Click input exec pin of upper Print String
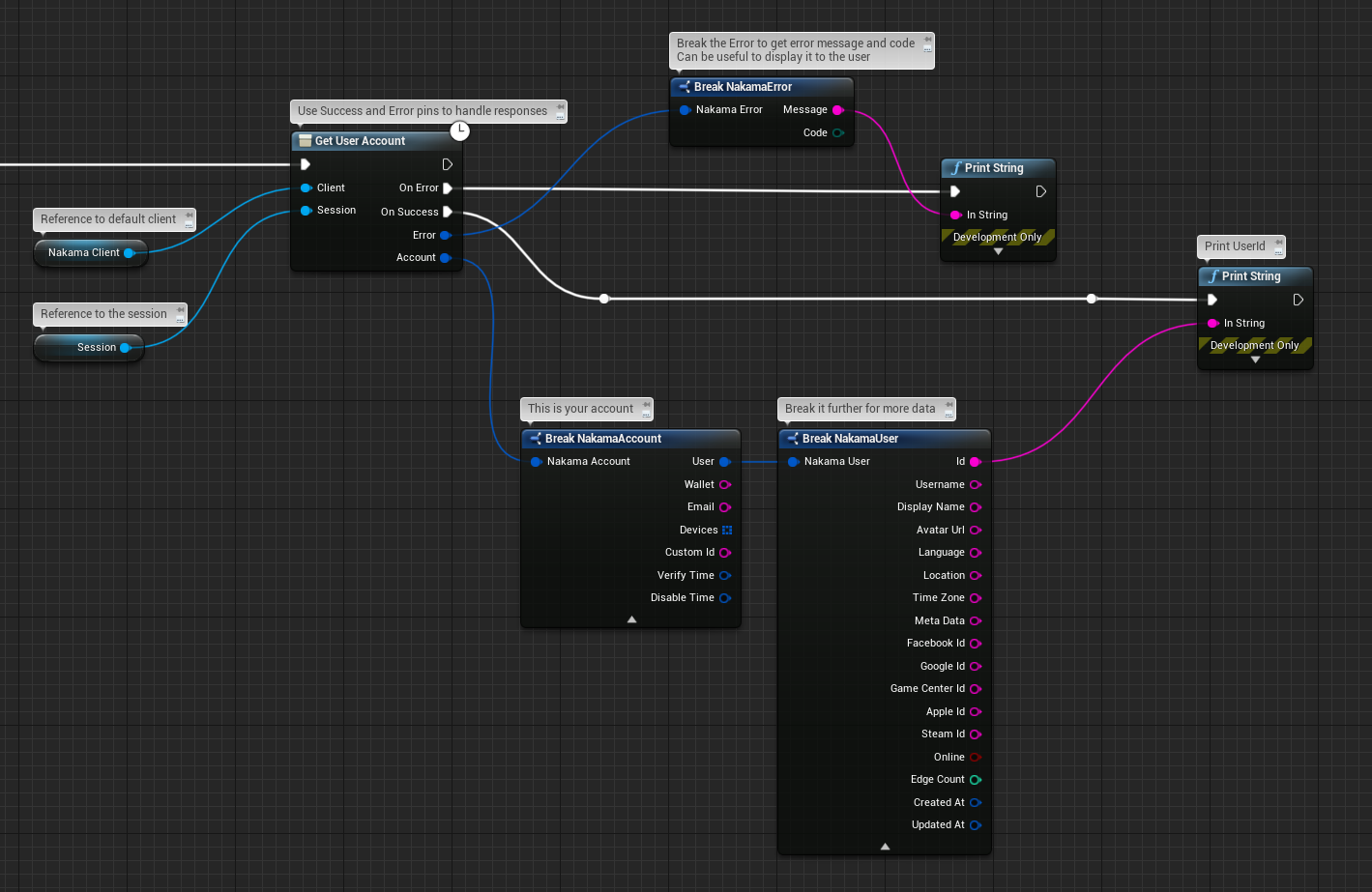Viewport: 1372px width, 892px height. (955, 191)
